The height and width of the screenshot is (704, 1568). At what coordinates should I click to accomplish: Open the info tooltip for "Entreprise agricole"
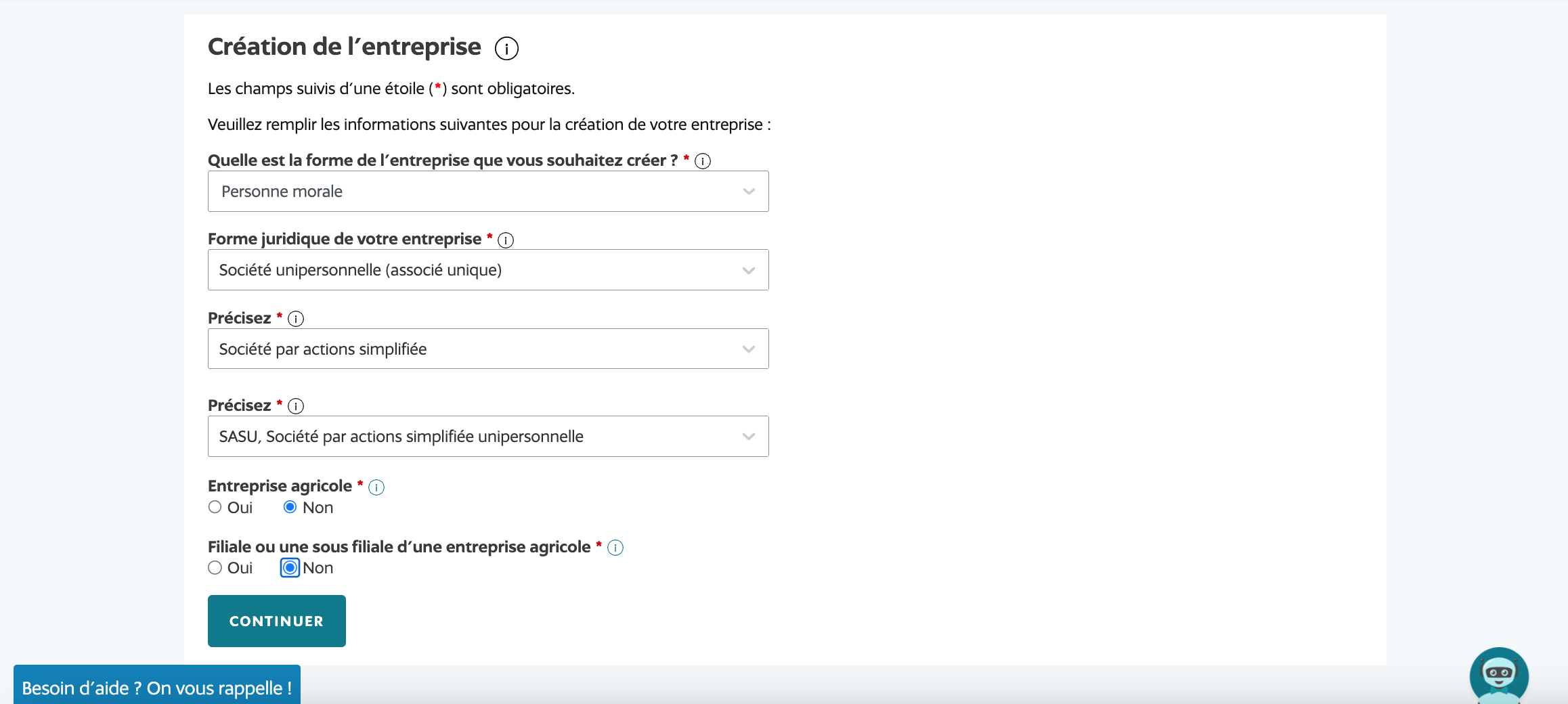pyautogui.click(x=376, y=487)
